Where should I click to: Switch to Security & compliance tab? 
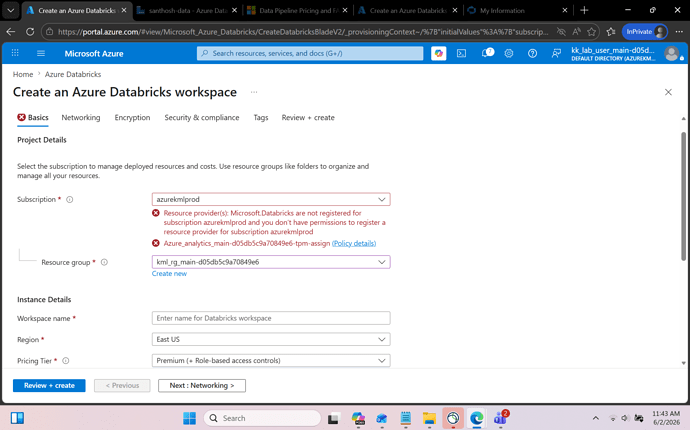pyautogui.click(x=202, y=118)
